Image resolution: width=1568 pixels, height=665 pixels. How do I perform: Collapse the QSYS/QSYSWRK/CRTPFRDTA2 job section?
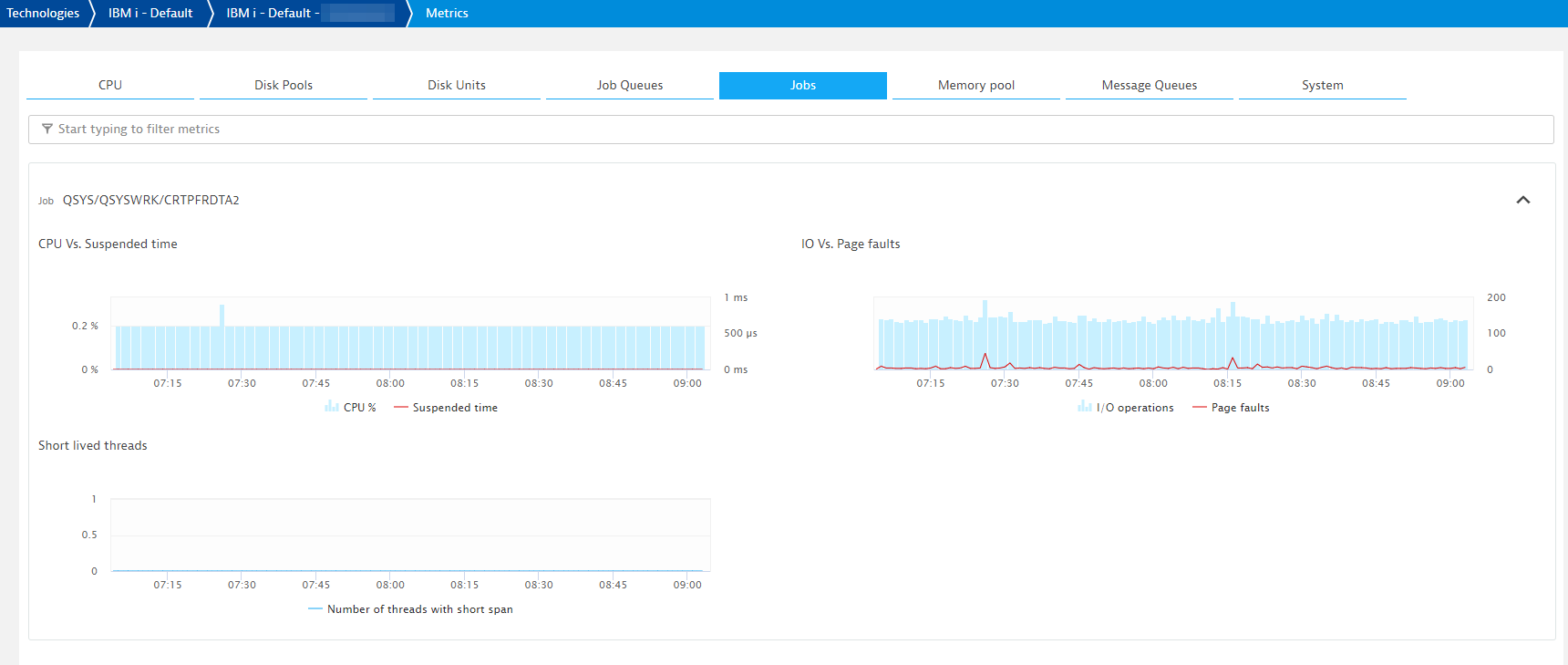click(x=1522, y=200)
